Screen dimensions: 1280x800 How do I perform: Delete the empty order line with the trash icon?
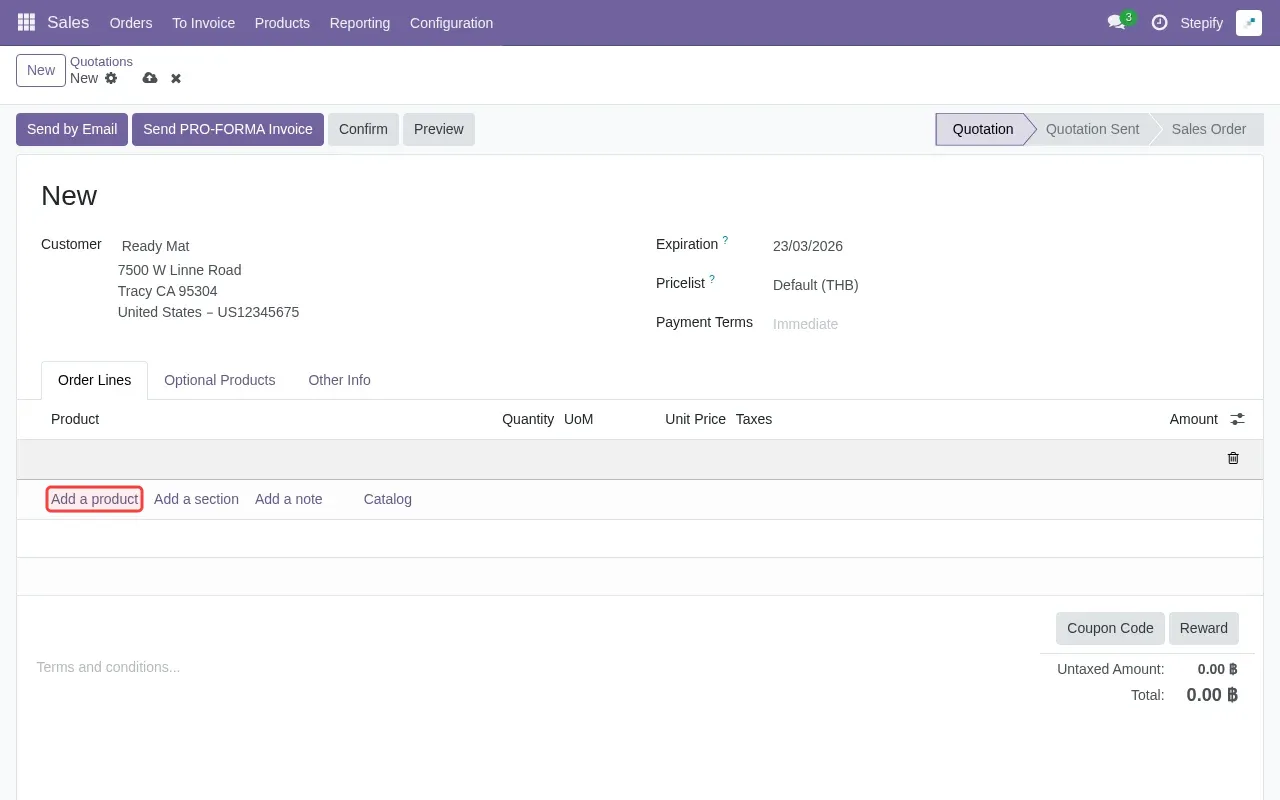tap(1232, 458)
